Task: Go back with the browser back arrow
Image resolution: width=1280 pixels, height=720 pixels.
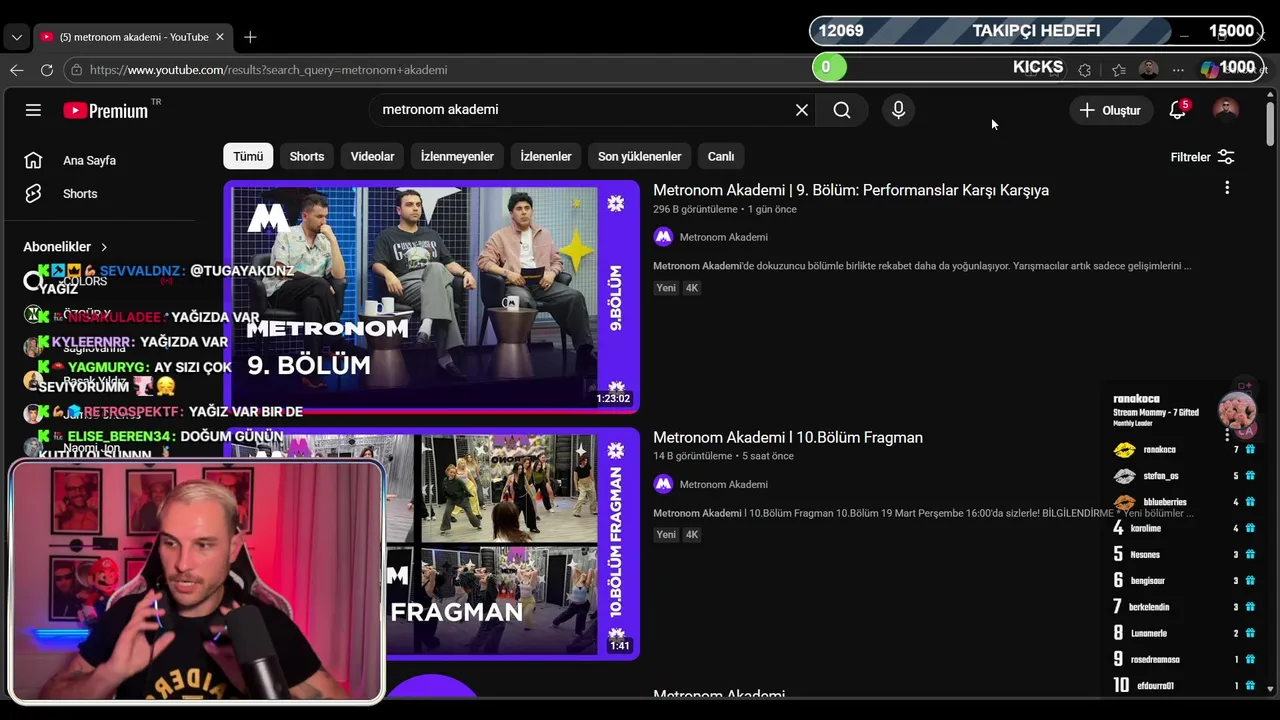Action: [17, 70]
